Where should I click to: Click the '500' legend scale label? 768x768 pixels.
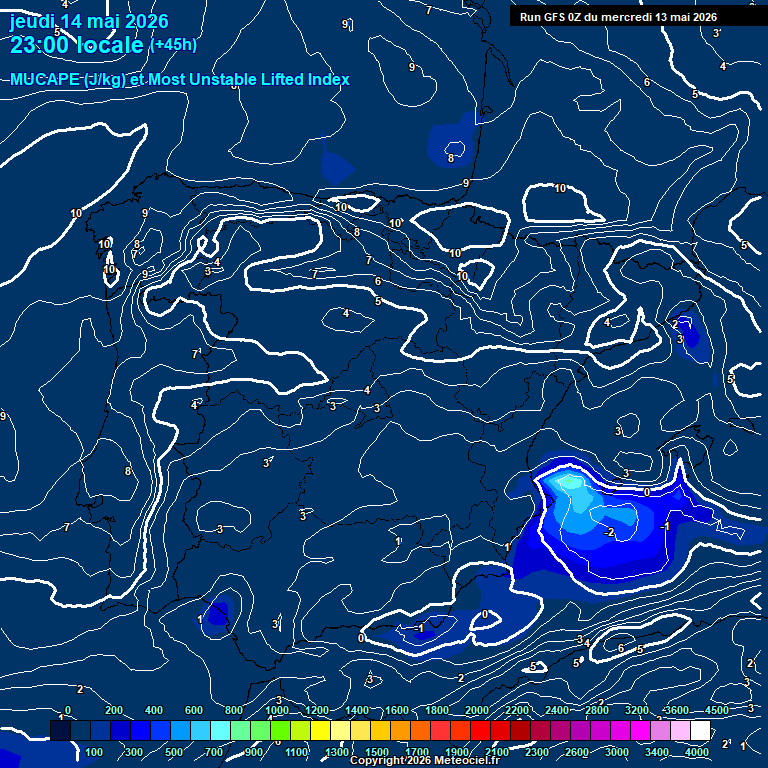coord(174,752)
